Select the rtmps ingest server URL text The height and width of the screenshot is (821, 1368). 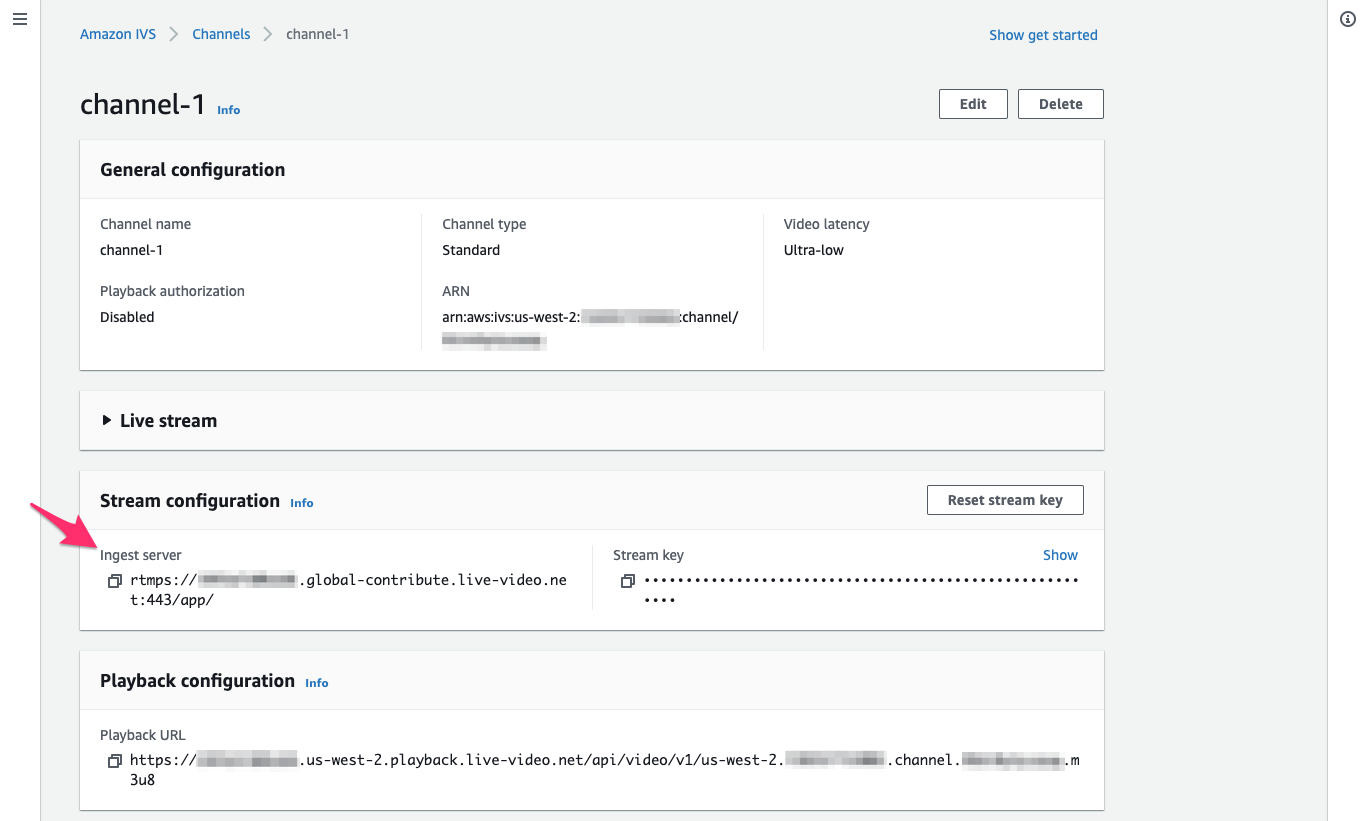tap(348, 590)
